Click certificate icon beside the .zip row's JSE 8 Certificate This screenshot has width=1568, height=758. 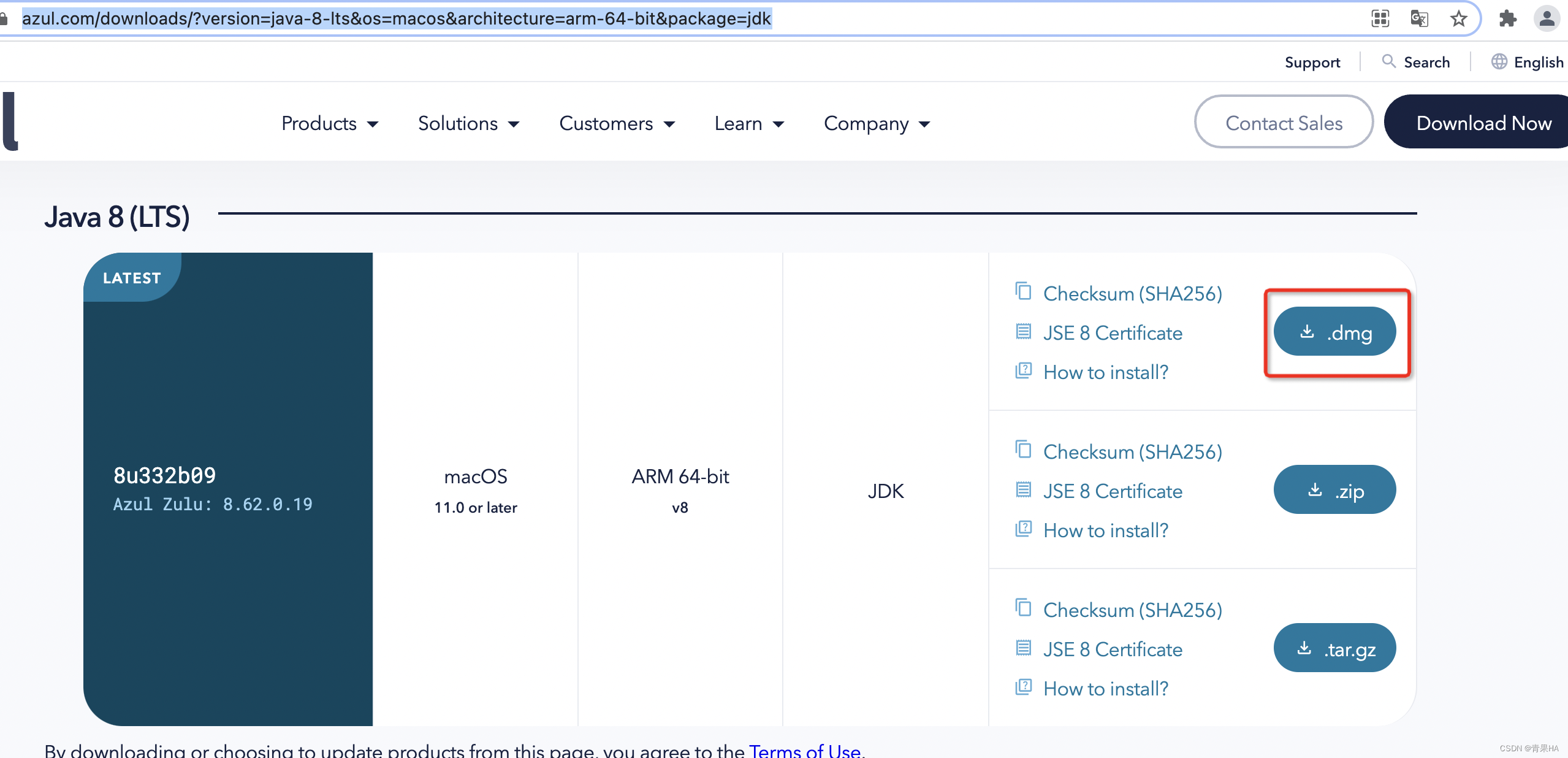tap(1023, 490)
